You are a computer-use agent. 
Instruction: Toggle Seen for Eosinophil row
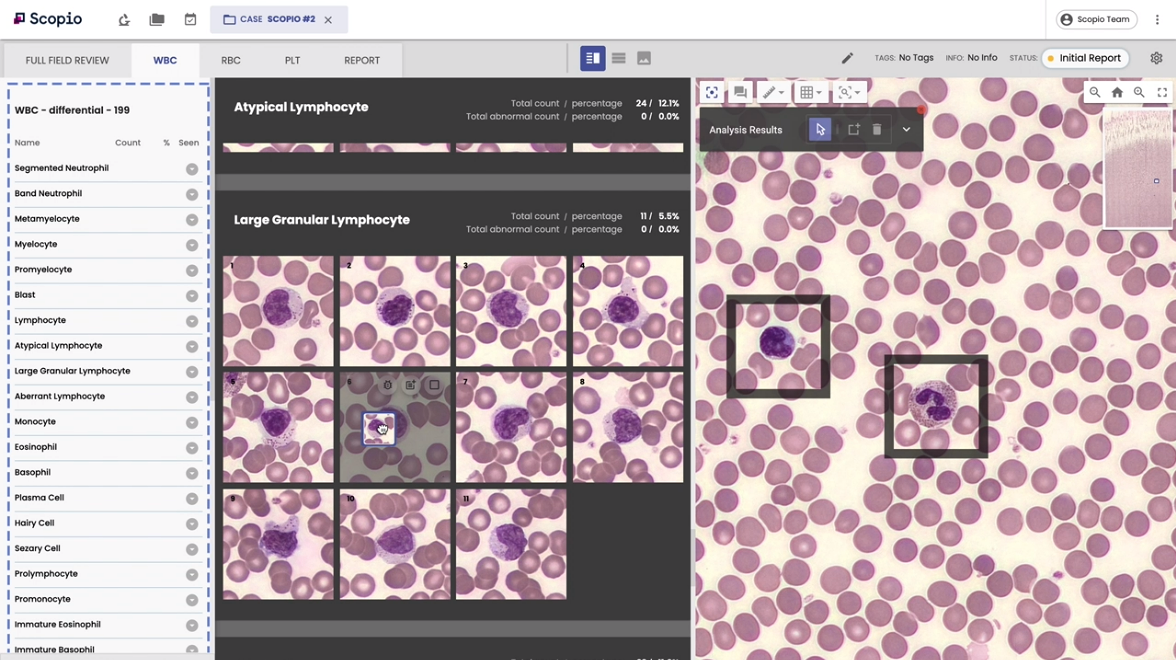(x=192, y=448)
